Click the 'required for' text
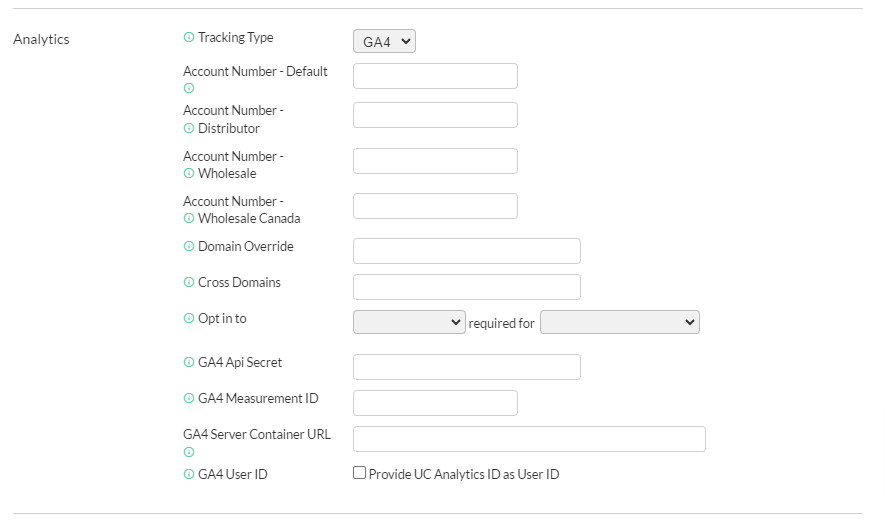Viewport: 885px width, 523px height. click(501, 323)
